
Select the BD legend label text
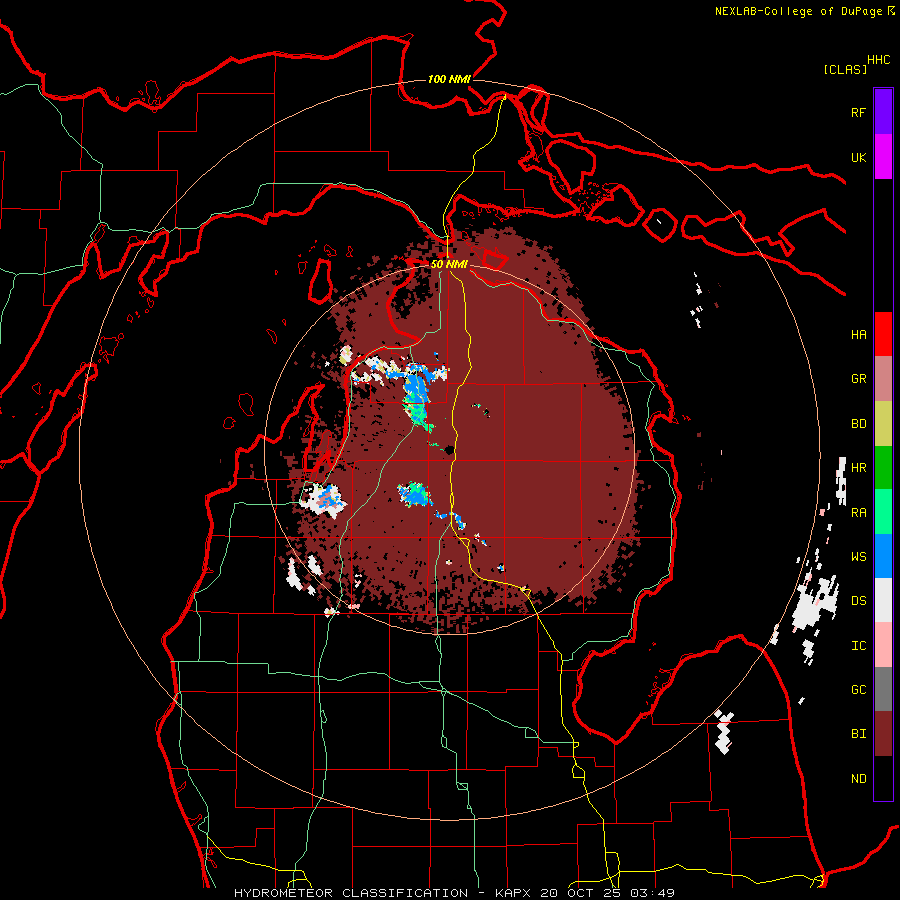point(858,424)
